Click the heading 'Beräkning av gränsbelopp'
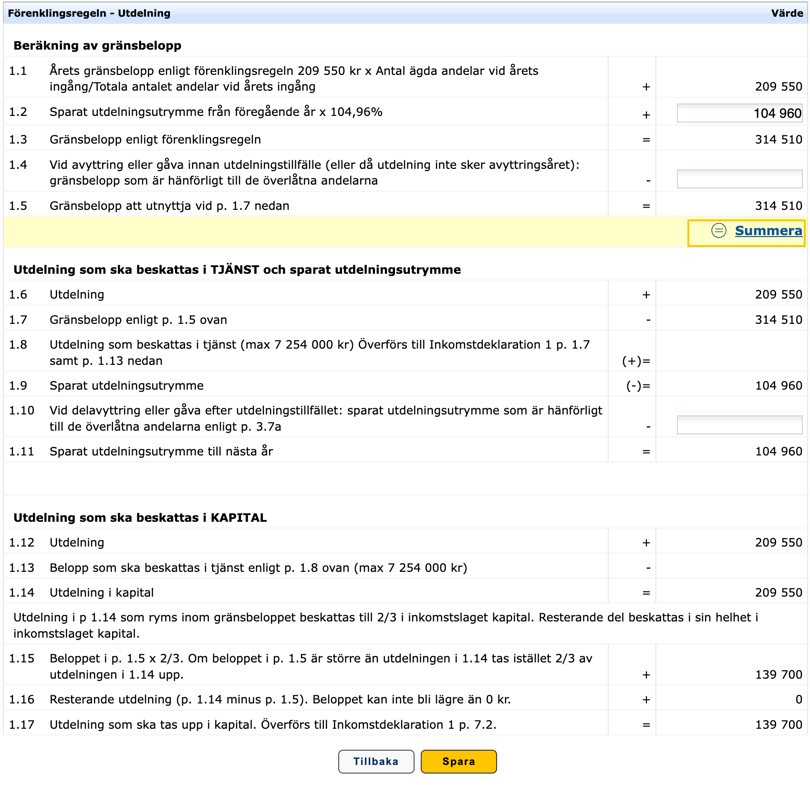This screenshot has height=785, width=810. tap(97, 45)
